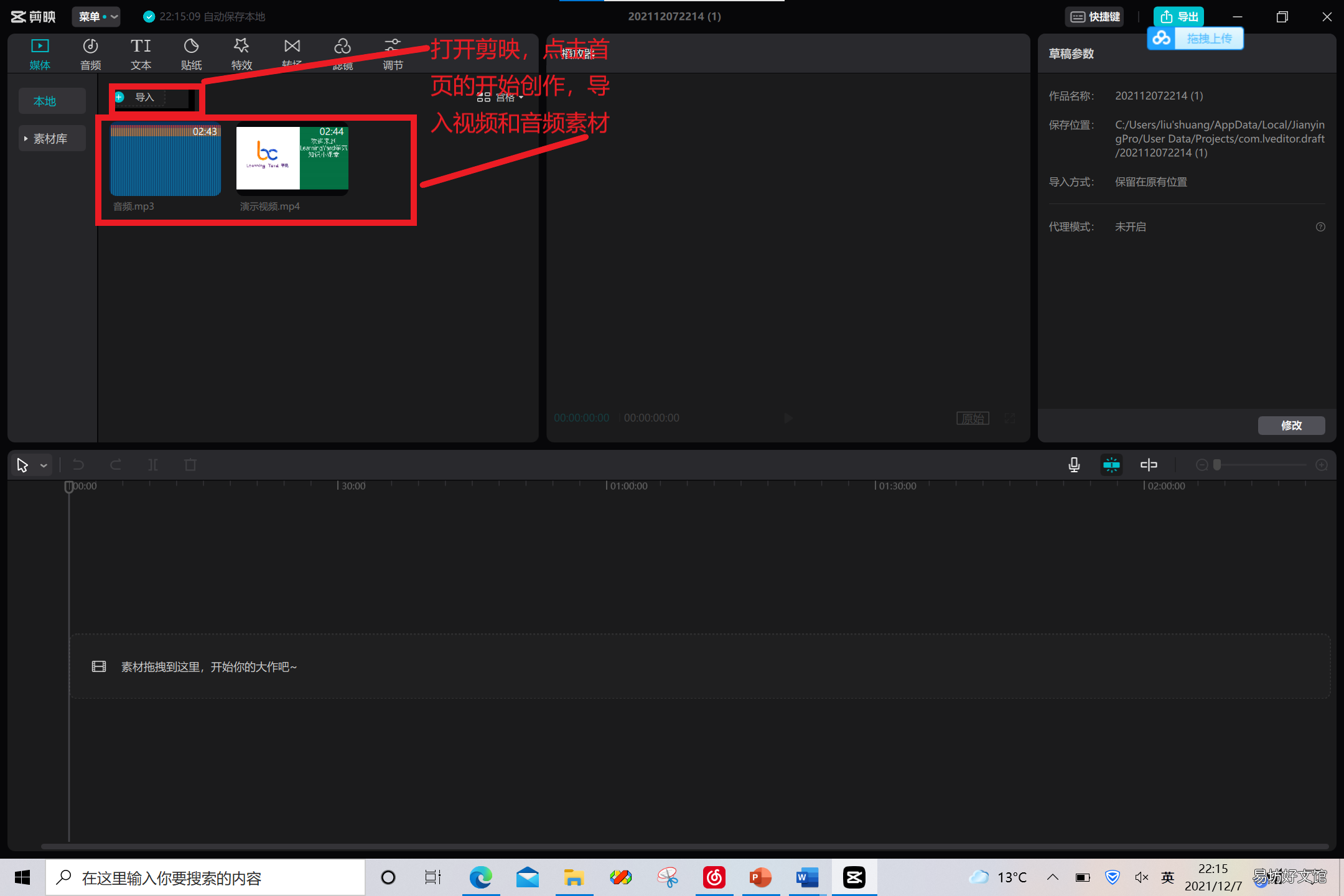Click the 30:00 timeline ruler mark

pos(353,486)
